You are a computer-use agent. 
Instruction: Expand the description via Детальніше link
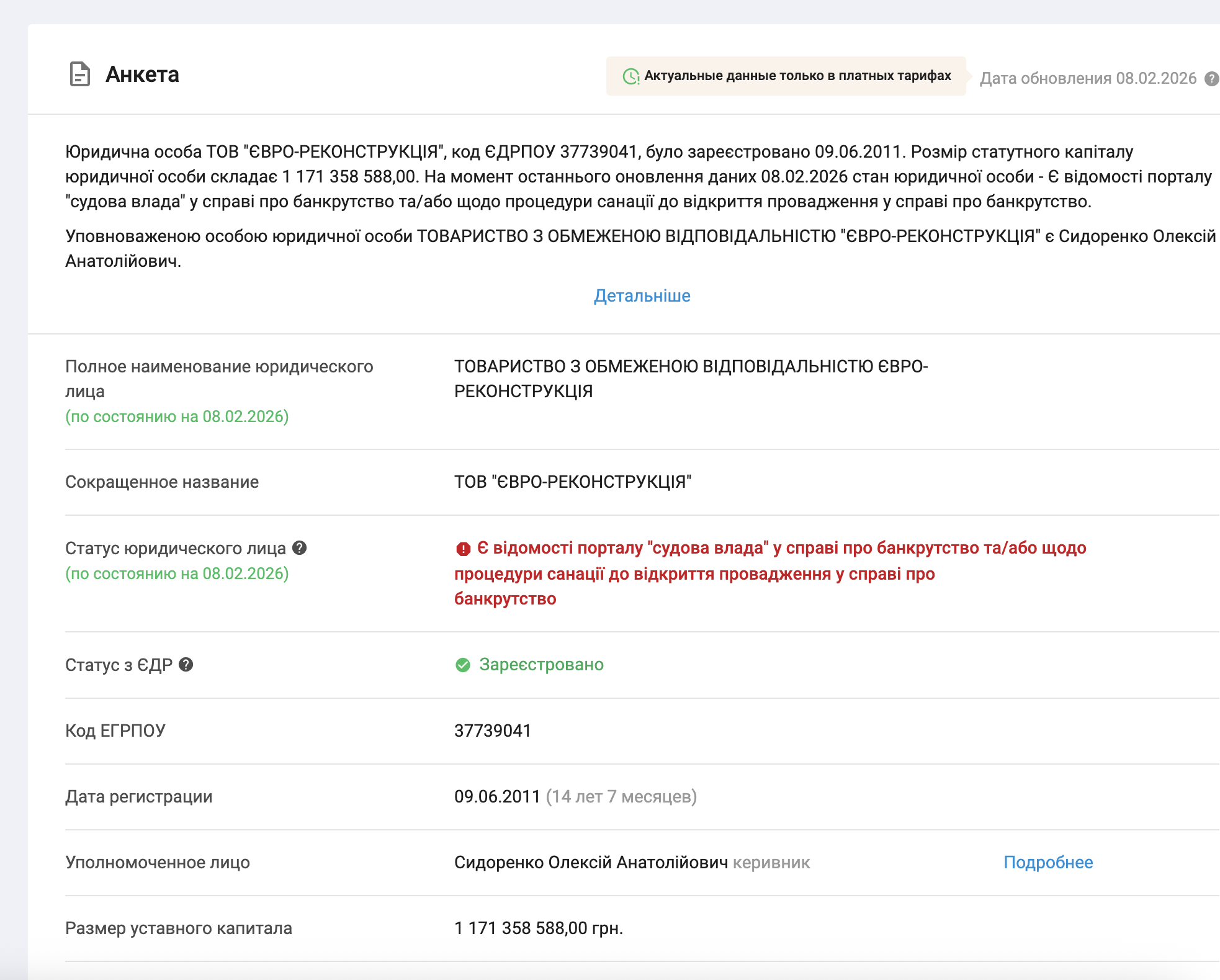[642, 295]
